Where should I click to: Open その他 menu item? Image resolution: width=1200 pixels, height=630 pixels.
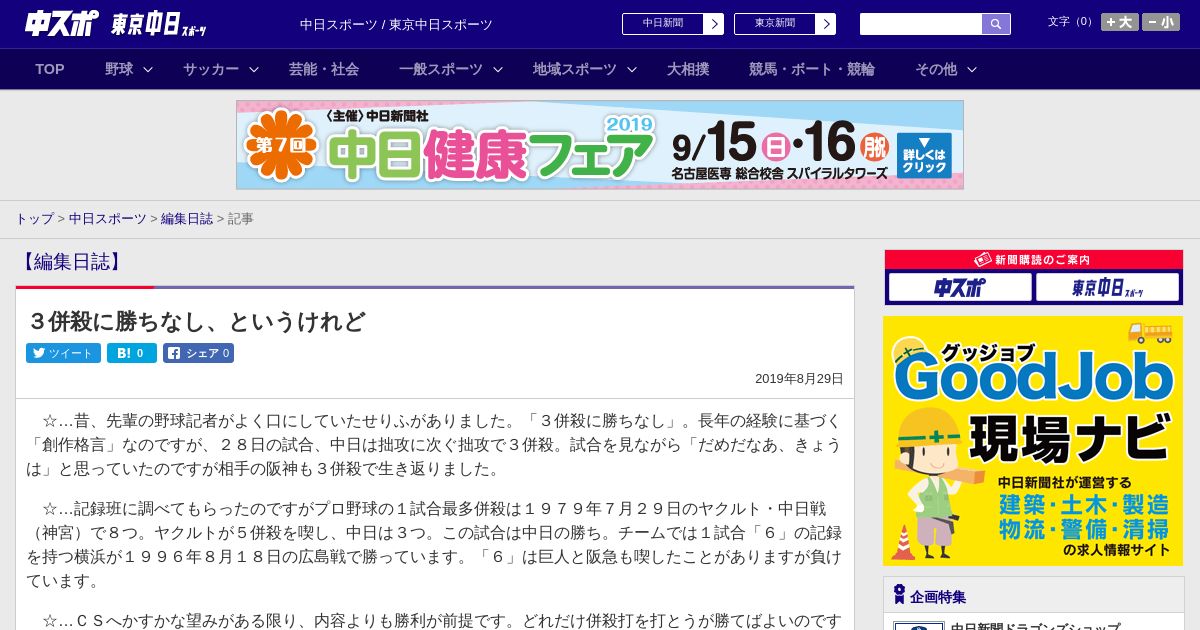click(936, 69)
